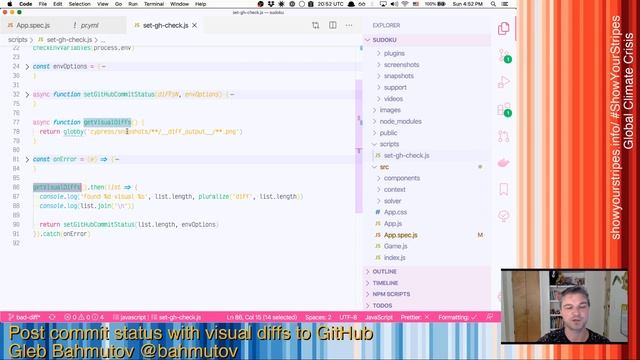
Task: Open the Dropbox menu bar icon
Action: pyautogui.click(x=271, y=4)
